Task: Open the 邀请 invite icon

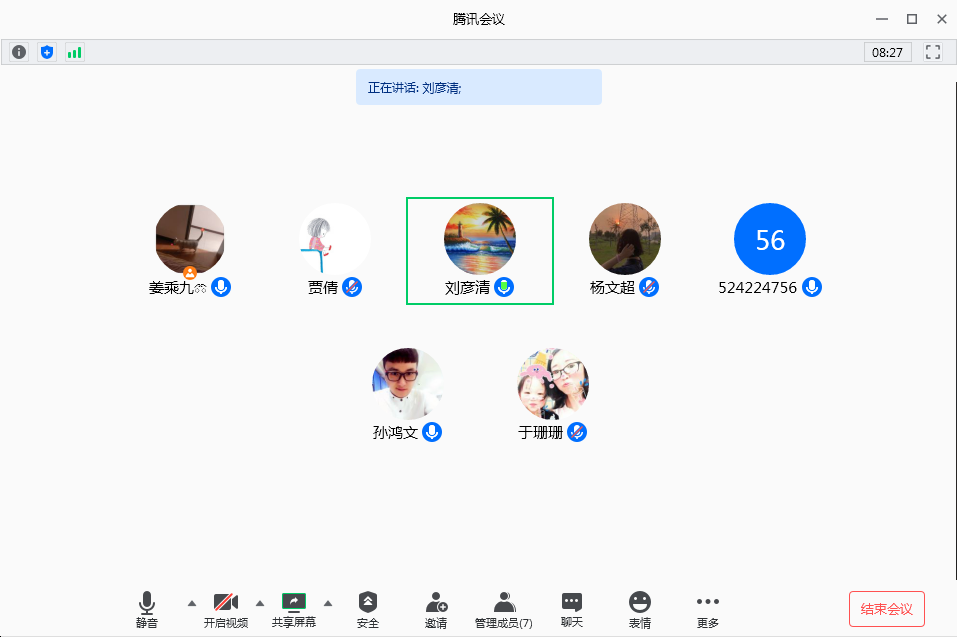Action: tap(436, 609)
